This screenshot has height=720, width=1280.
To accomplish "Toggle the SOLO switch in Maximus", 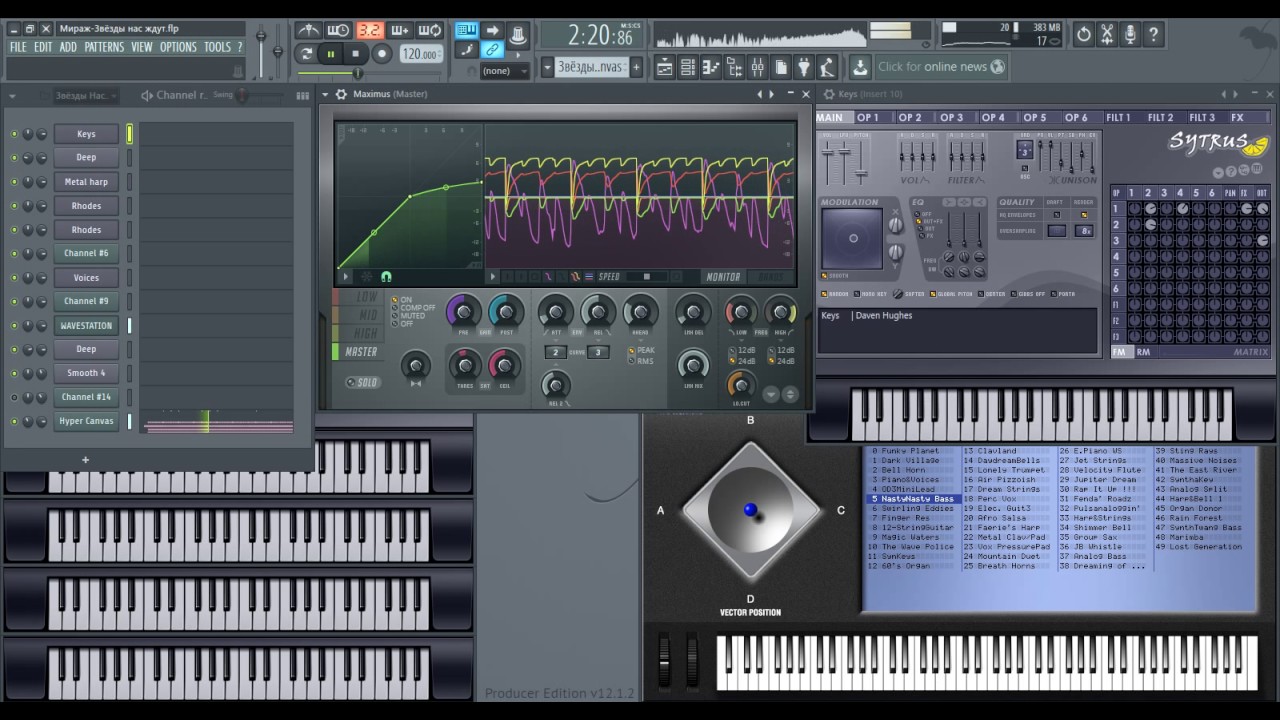I will [364, 383].
